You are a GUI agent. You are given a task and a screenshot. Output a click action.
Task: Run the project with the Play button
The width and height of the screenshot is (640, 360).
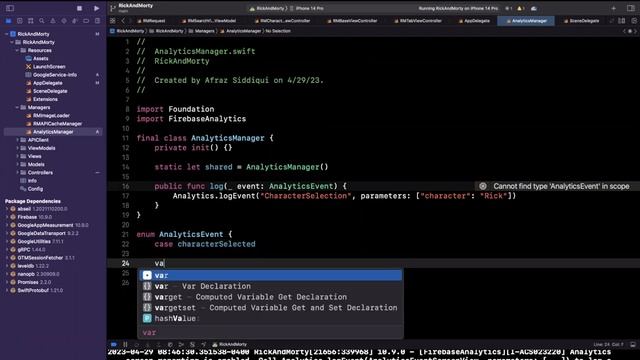click(96, 8)
